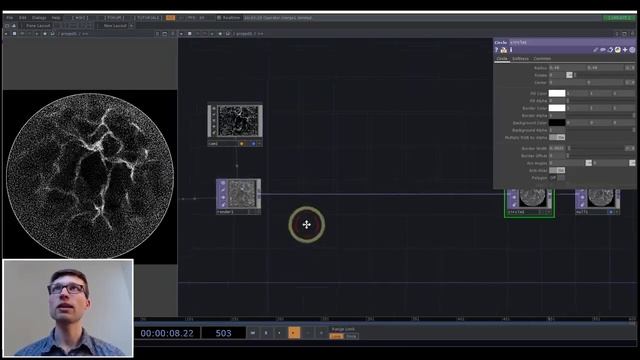Screen dimensions: 640x360
Task: Toggle the Anti-Alias switch
Action: pos(557,170)
